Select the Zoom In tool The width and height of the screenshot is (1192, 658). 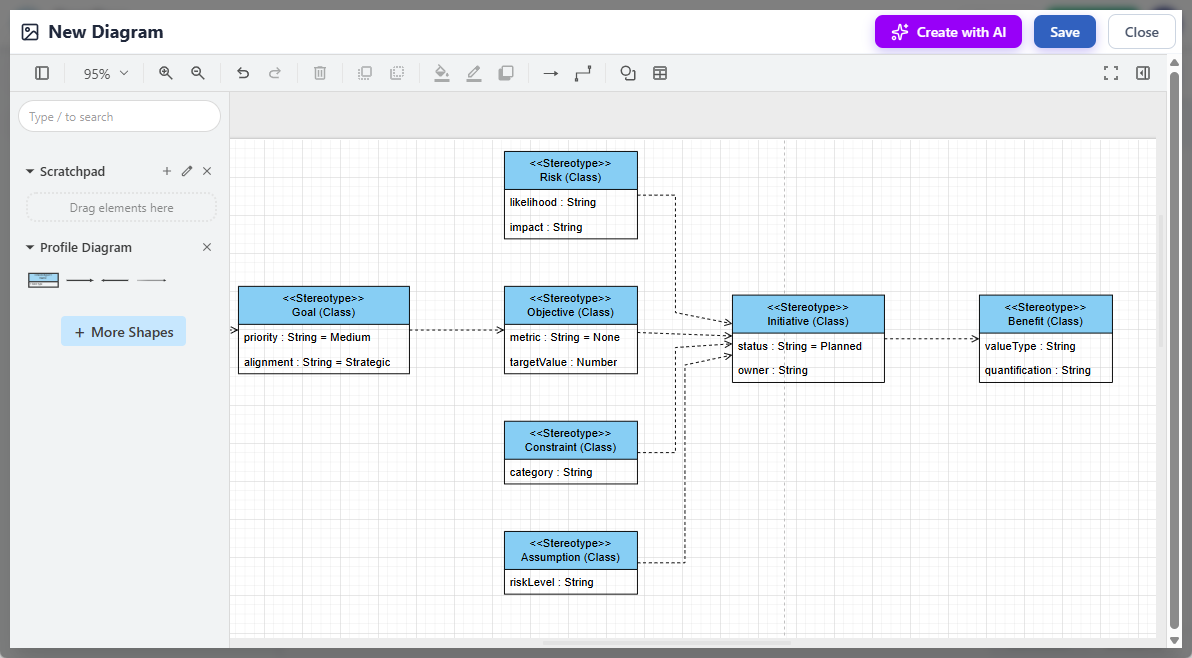point(165,72)
